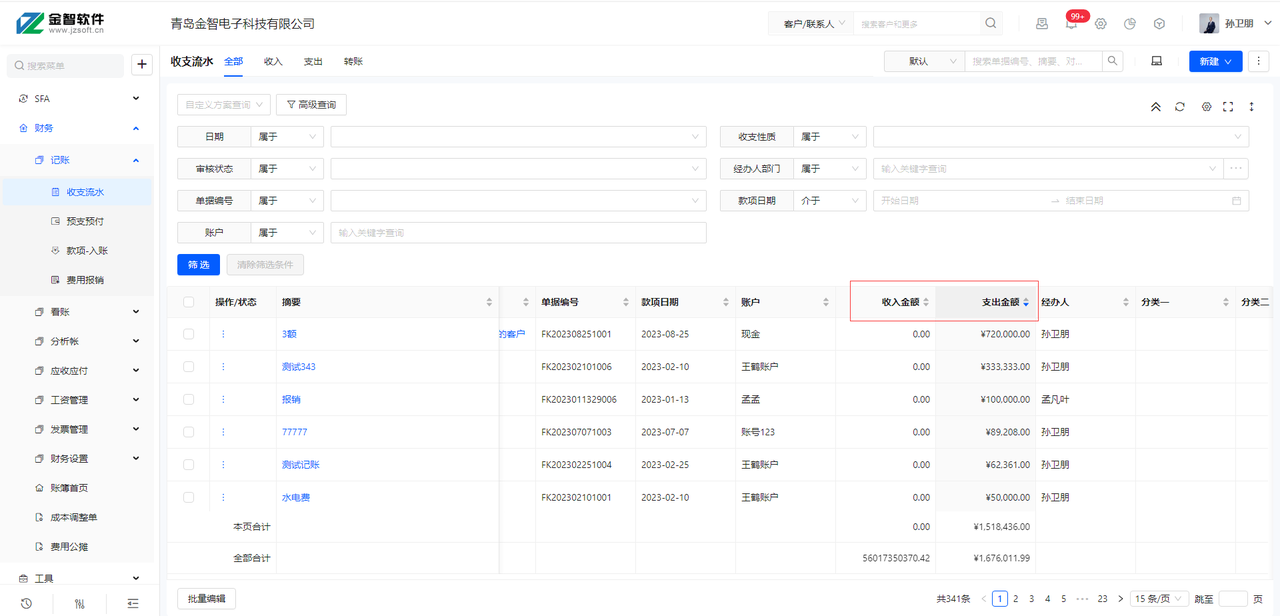Click the 批量编辑 batch edit button
1280x616 pixels.
click(206, 599)
